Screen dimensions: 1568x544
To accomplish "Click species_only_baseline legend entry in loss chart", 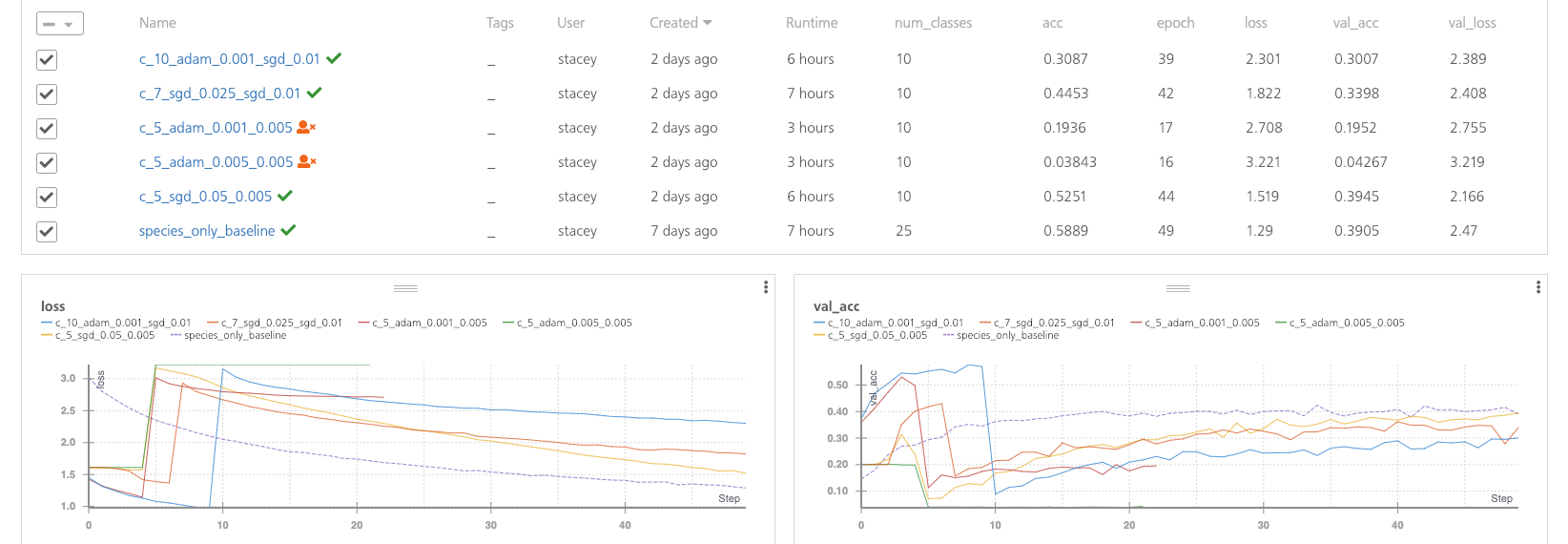I will point(234,336).
